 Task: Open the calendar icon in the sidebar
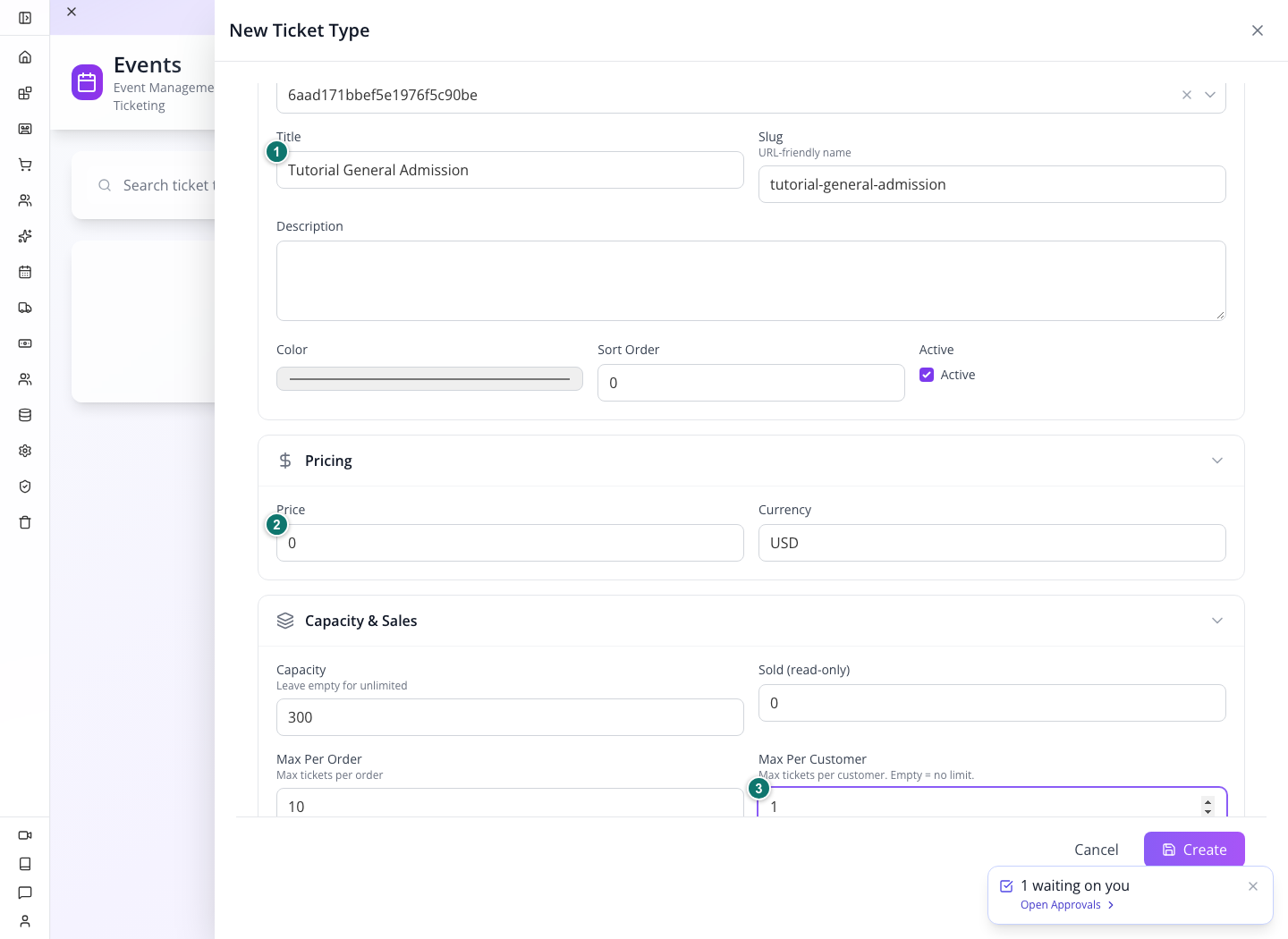pyautogui.click(x=25, y=272)
